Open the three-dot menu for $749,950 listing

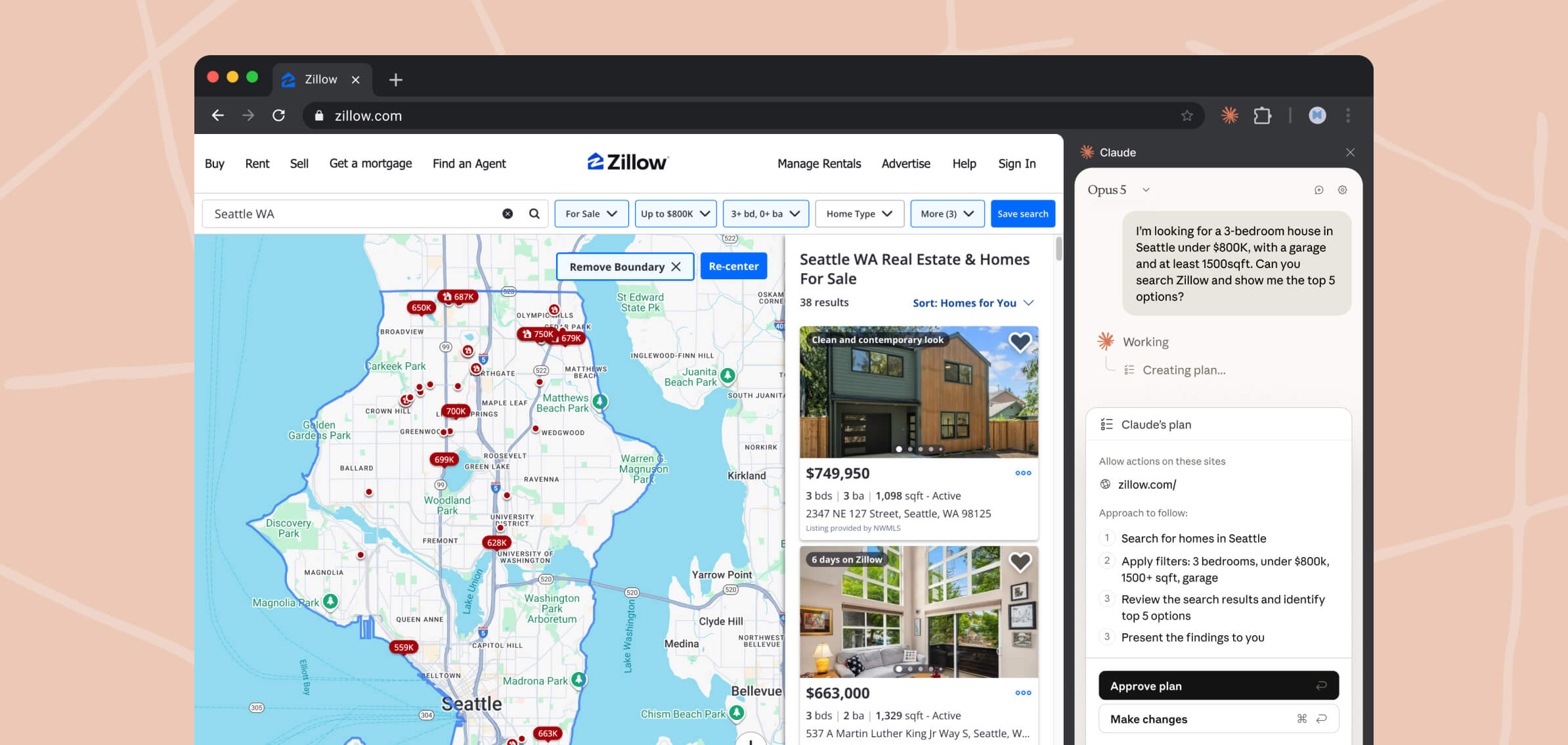(1023, 473)
